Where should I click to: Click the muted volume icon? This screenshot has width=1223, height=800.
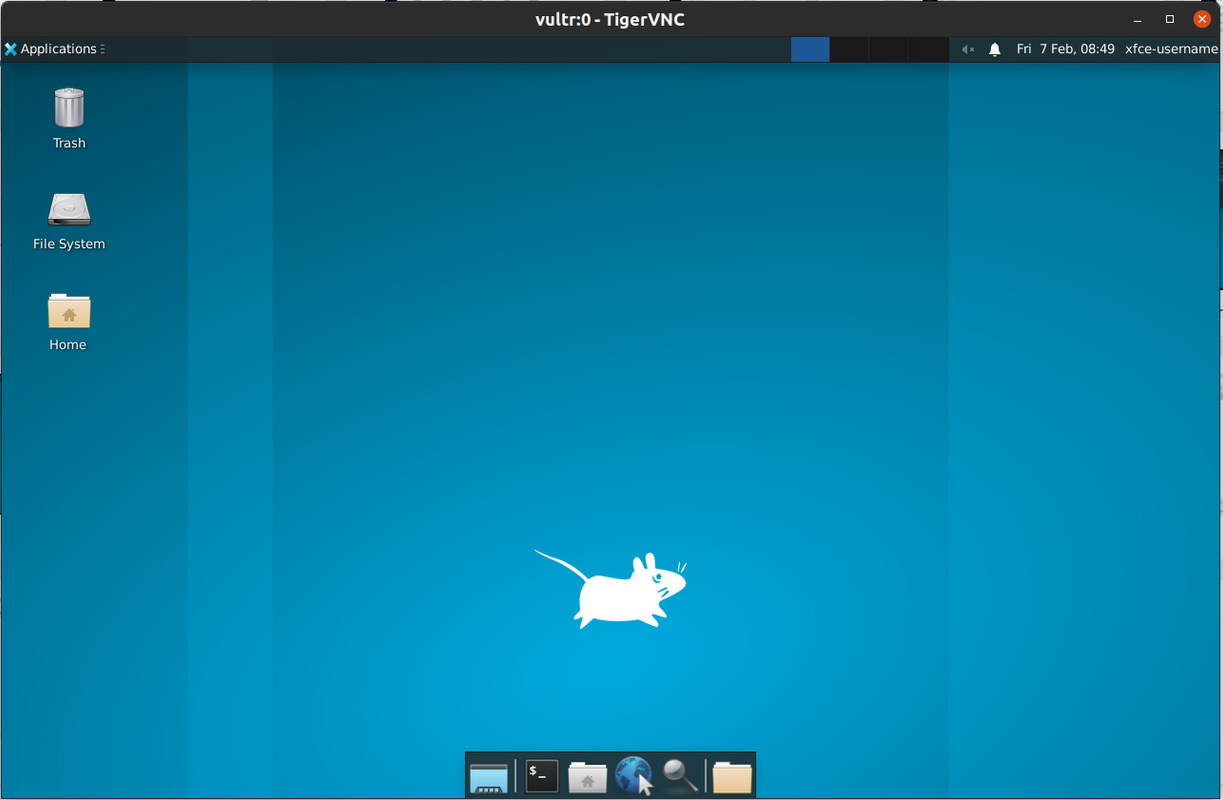(x=968, y=49)
